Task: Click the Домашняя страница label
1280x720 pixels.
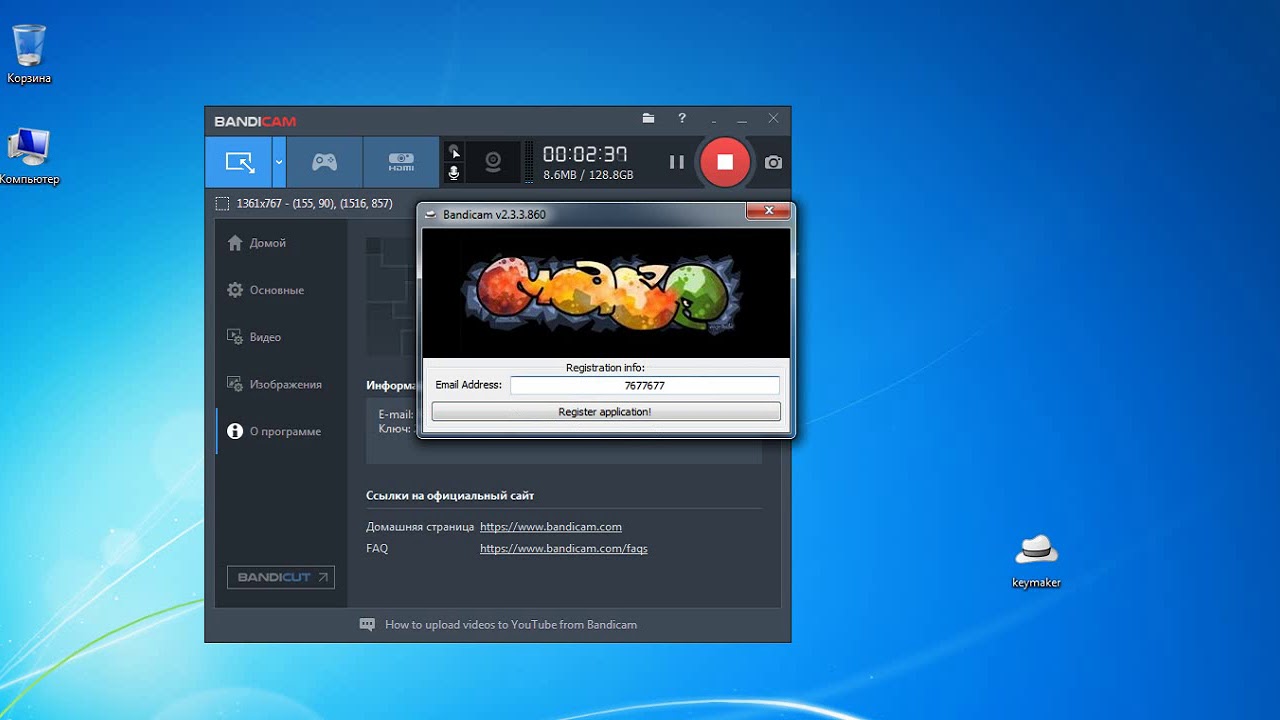Action: 420,527
